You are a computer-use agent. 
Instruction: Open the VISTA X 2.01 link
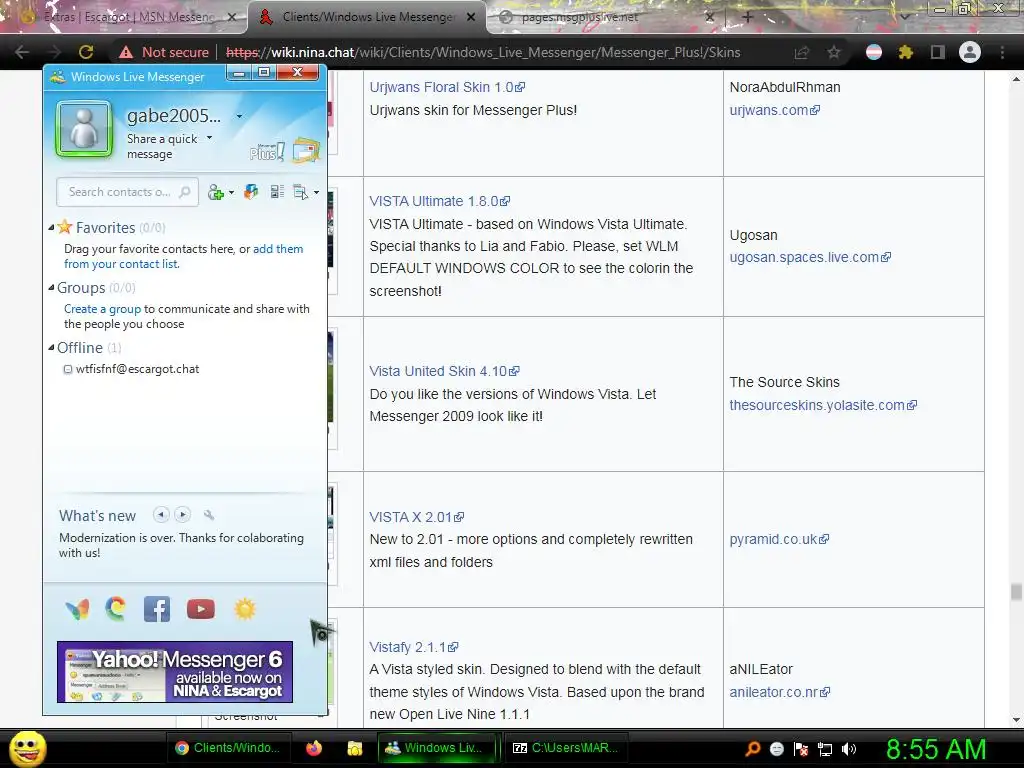coord(417,517)
